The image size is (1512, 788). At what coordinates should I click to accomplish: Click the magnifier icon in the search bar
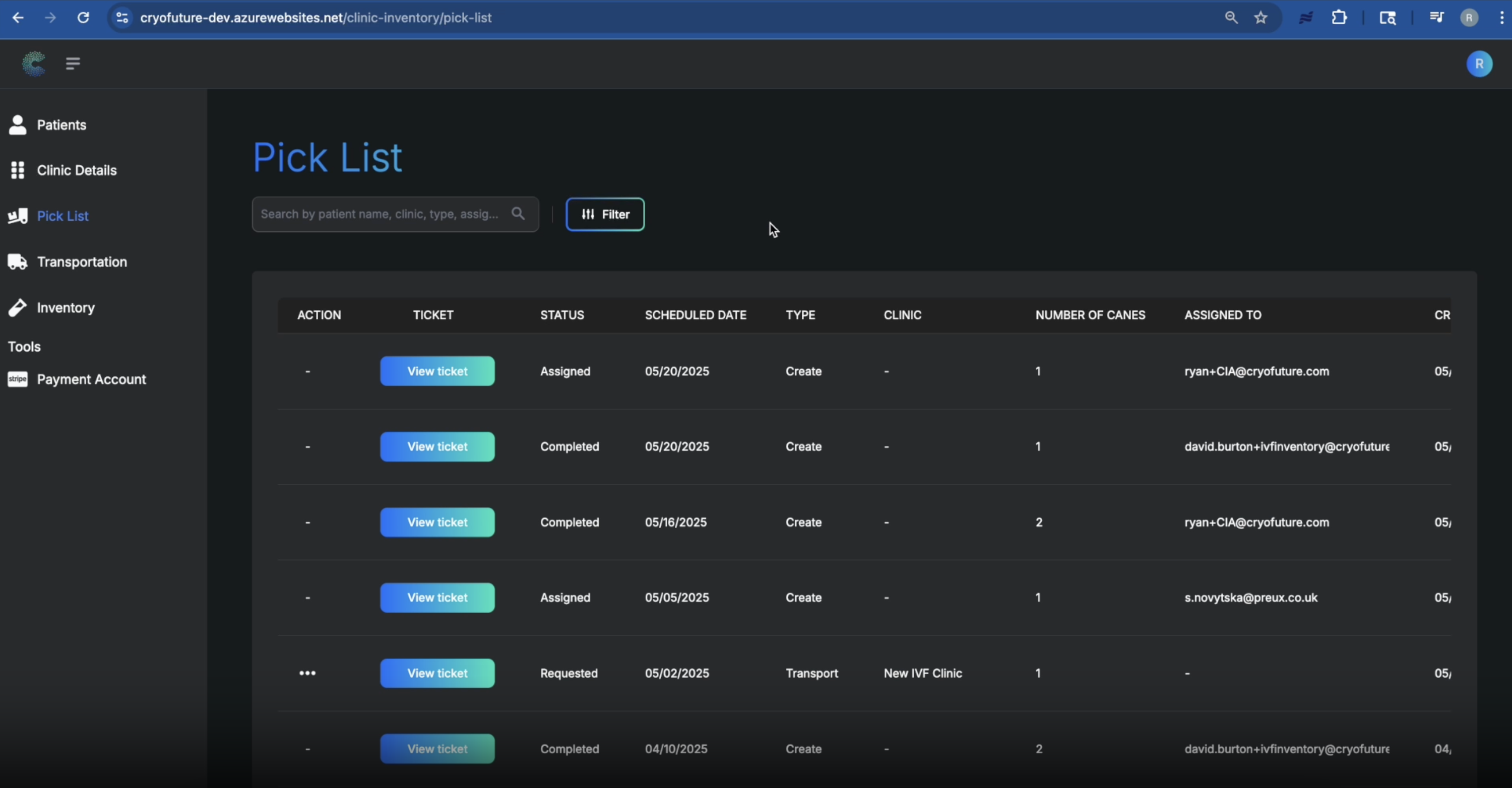(519, 214)
